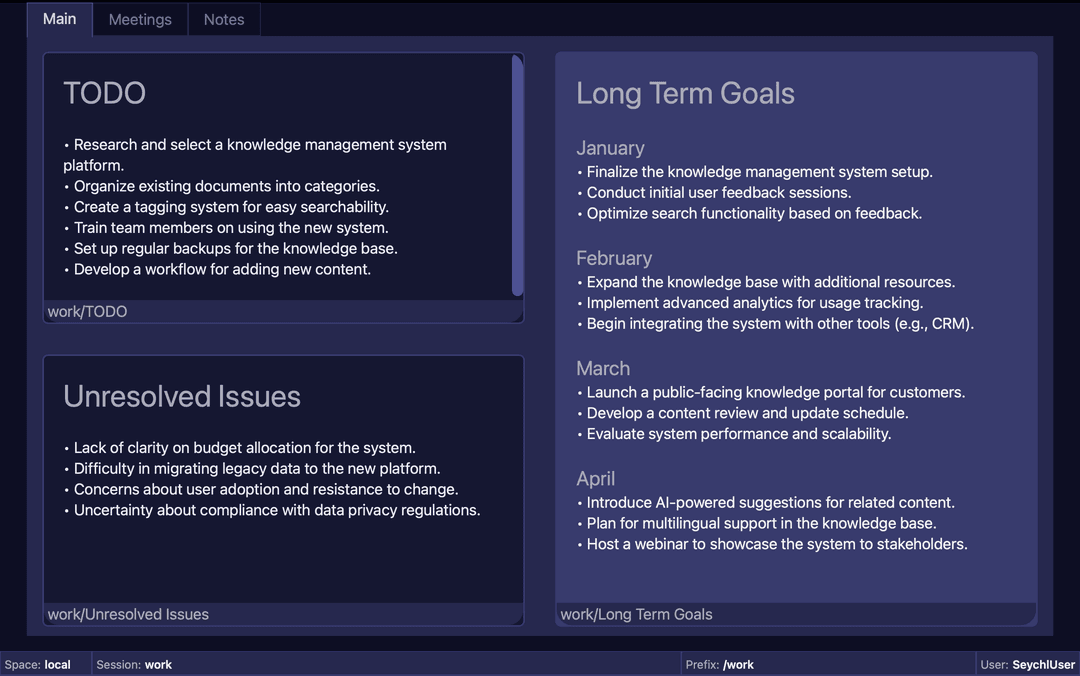Open the work/Unresolved Issues footer link
This screenshot has height=676, width=1080.
click(x=128, y=615)
